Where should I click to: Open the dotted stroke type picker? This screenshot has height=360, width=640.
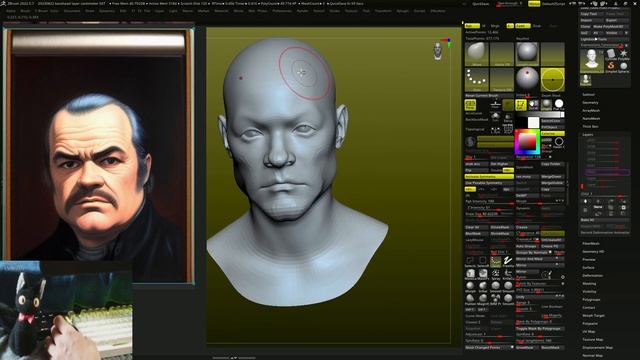(x=476, y=80)
